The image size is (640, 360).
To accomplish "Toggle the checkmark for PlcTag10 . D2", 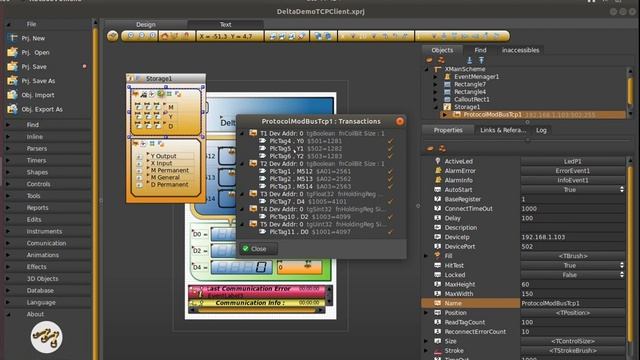I will tap(390, 217).
